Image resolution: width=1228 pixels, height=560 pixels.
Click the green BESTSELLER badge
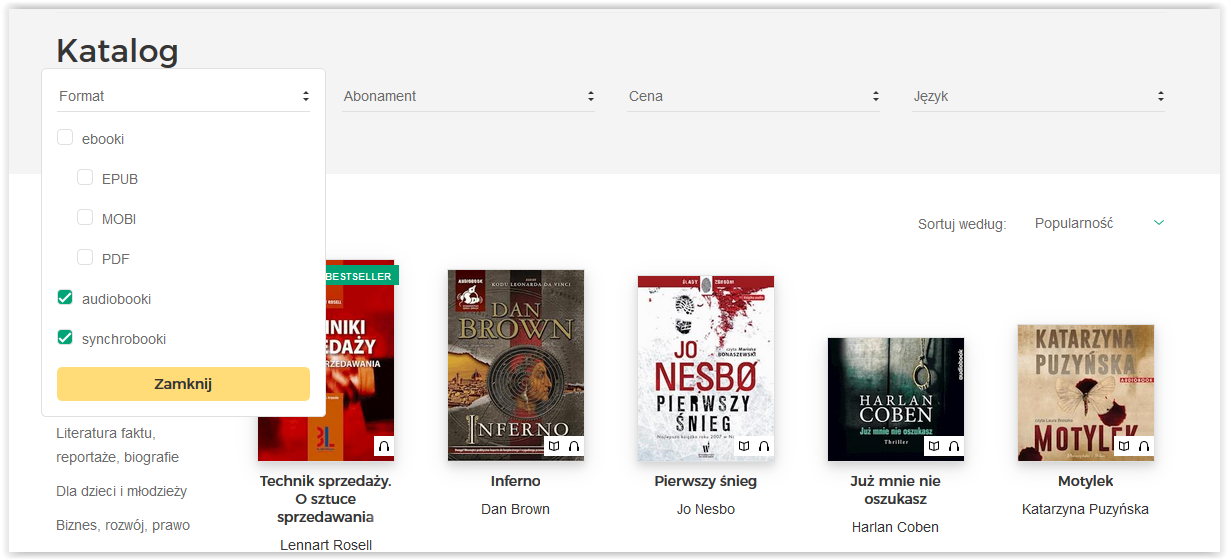pyautogui.click(x=361, y=276)
